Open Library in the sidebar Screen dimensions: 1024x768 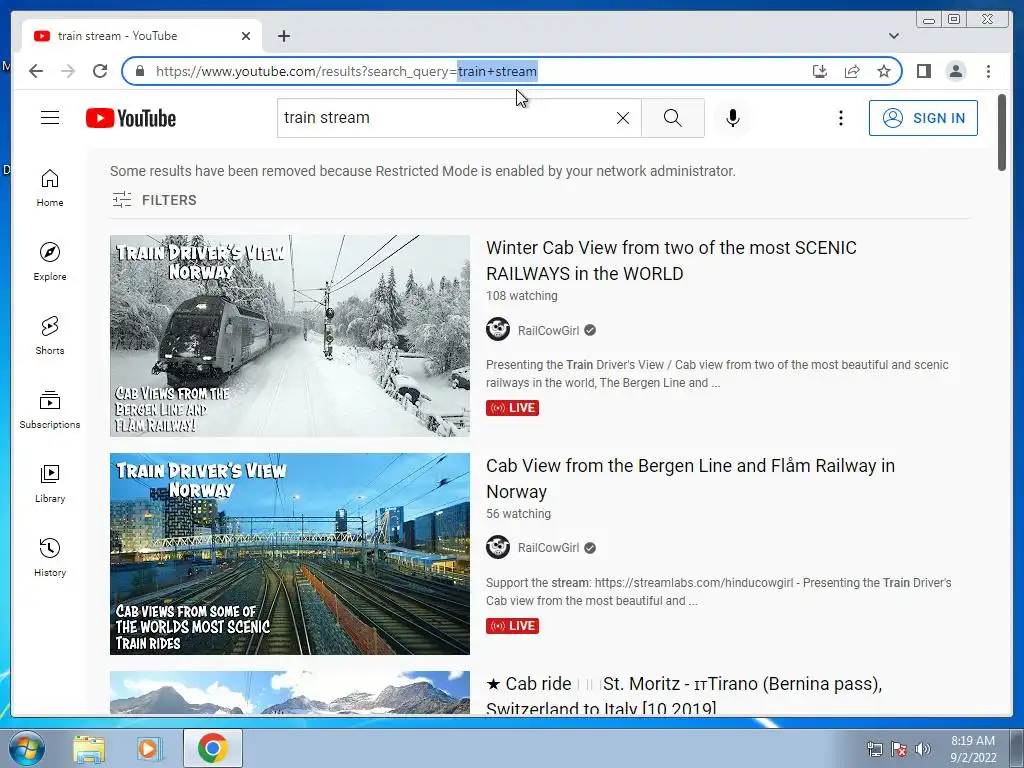tap(50, 483)
